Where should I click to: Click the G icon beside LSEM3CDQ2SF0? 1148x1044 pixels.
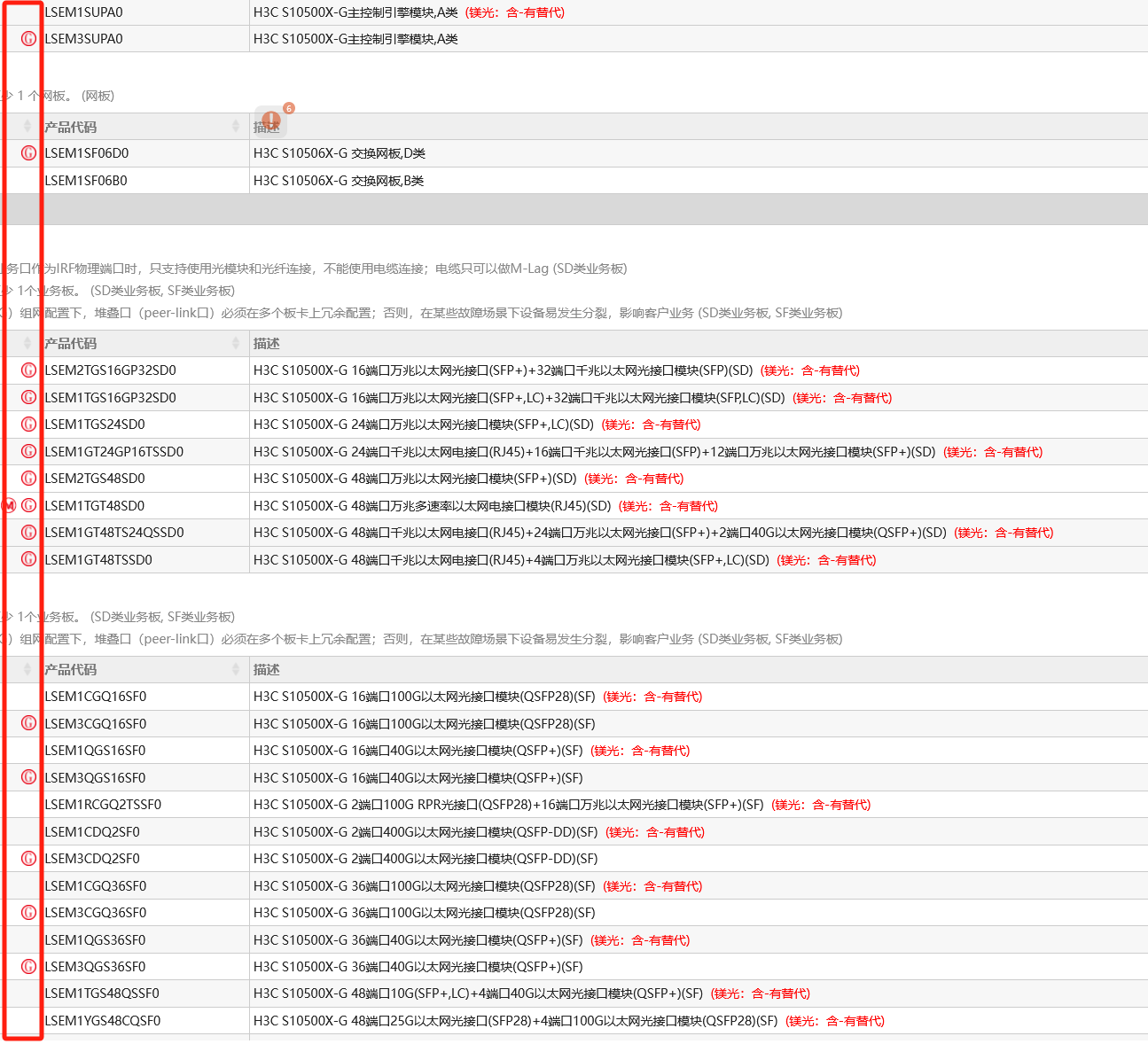pos(28,859)
